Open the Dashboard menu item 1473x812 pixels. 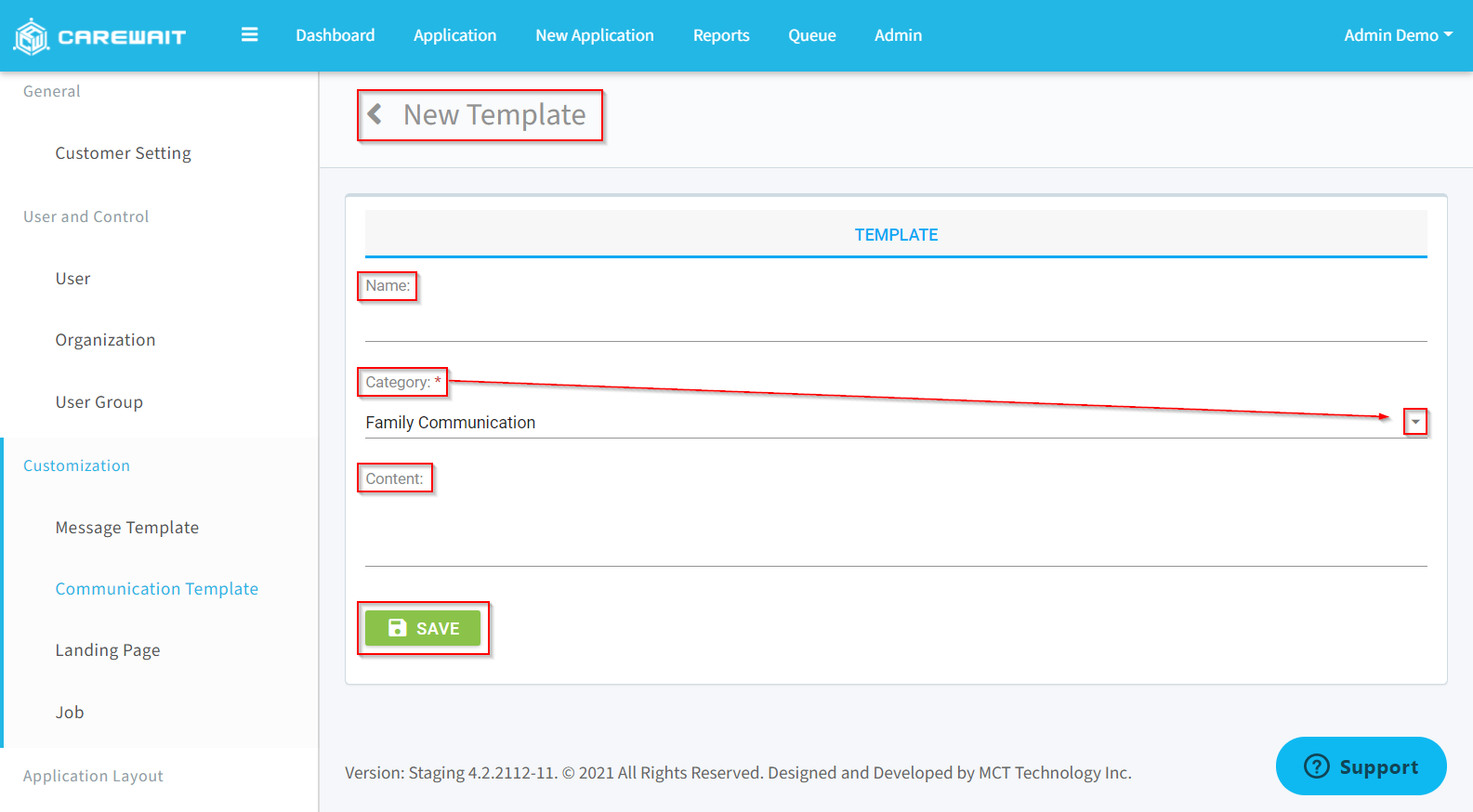[335, 35]
